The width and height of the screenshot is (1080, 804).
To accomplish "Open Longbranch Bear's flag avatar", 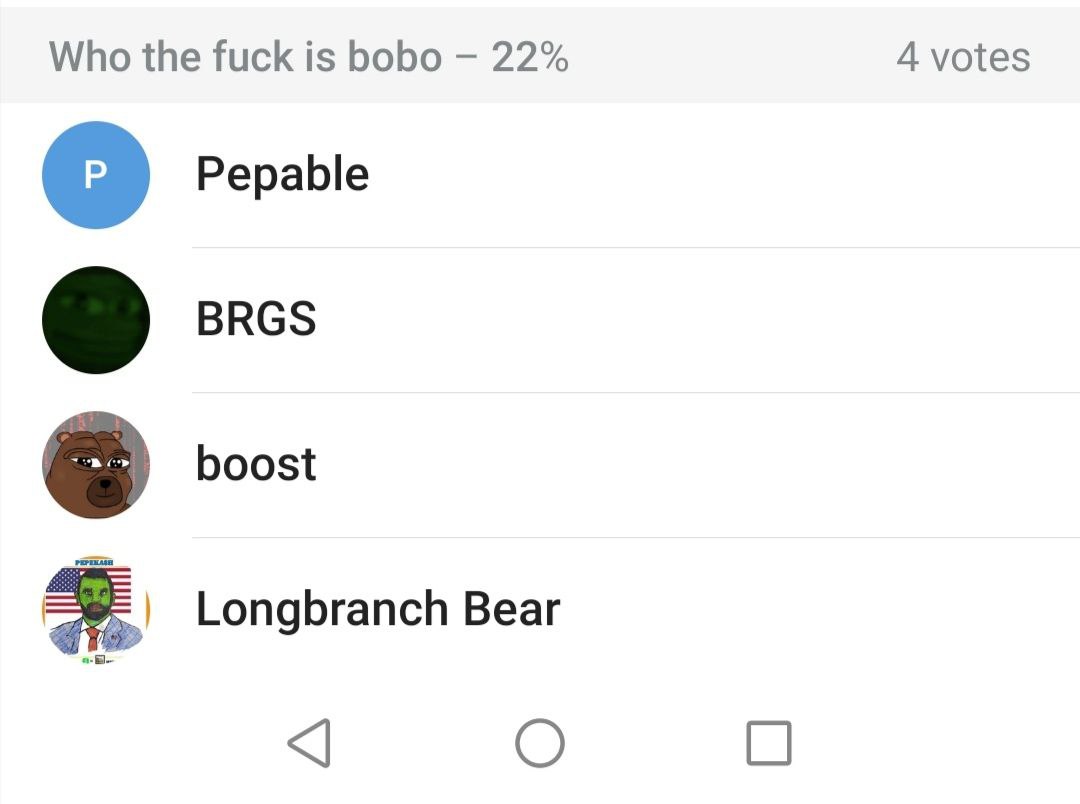I will coord(96,610).
